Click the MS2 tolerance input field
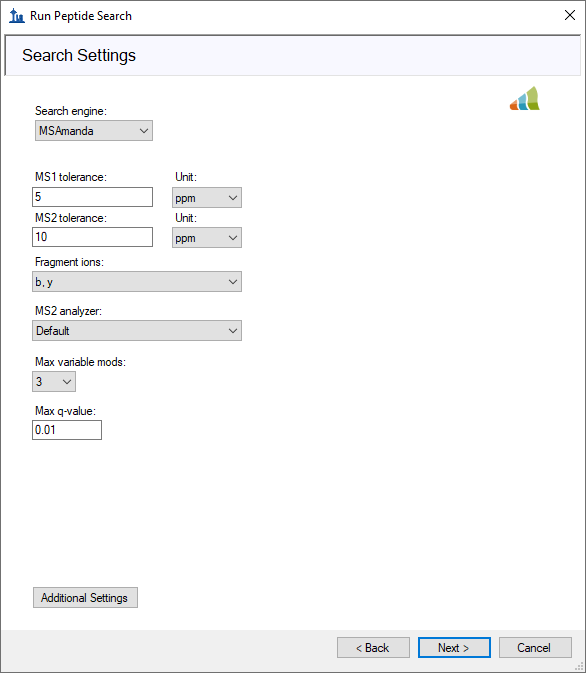586x673 pixels. (92, 237)
